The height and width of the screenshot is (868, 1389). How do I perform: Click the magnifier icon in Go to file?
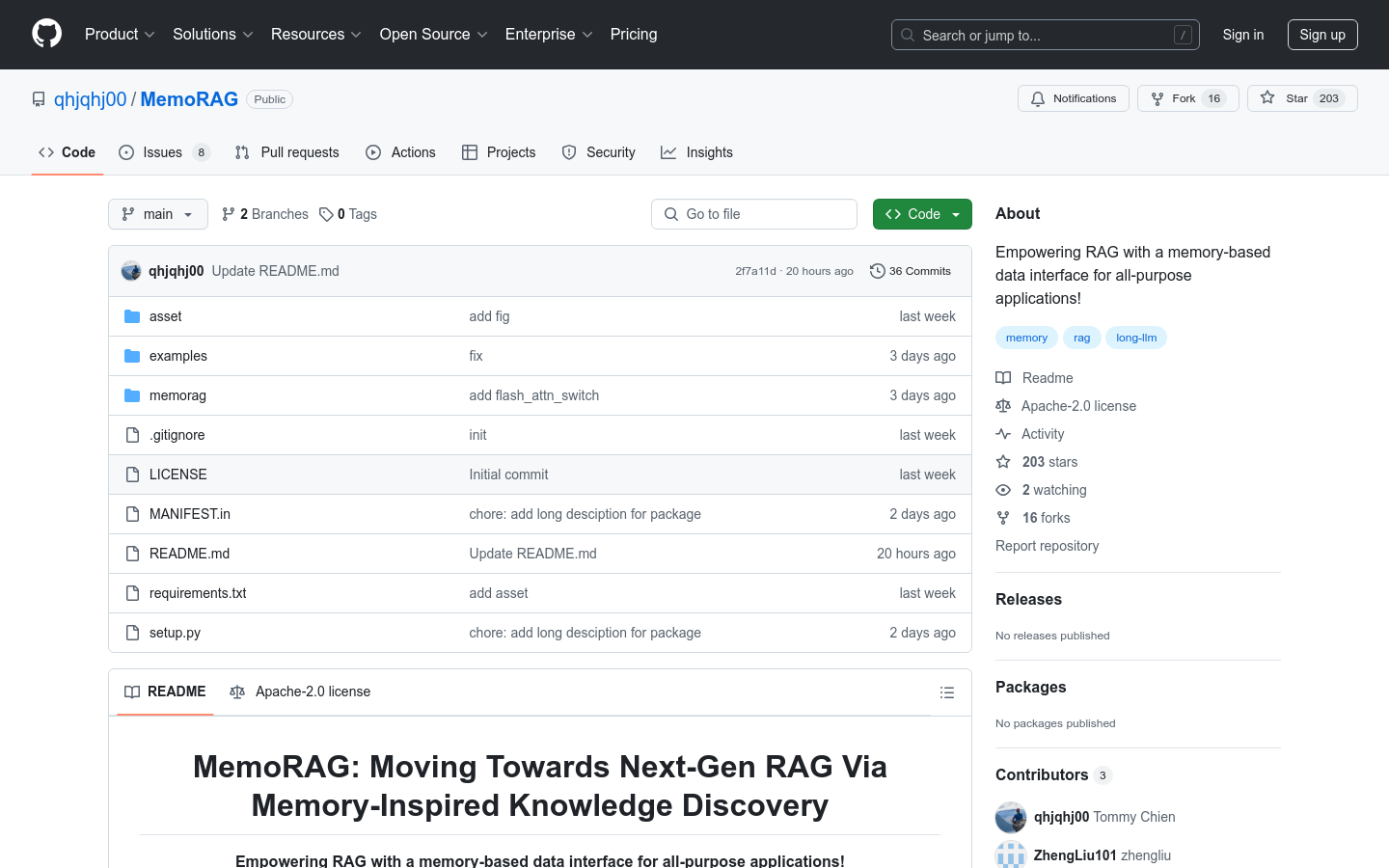click(x=671, y=214)
